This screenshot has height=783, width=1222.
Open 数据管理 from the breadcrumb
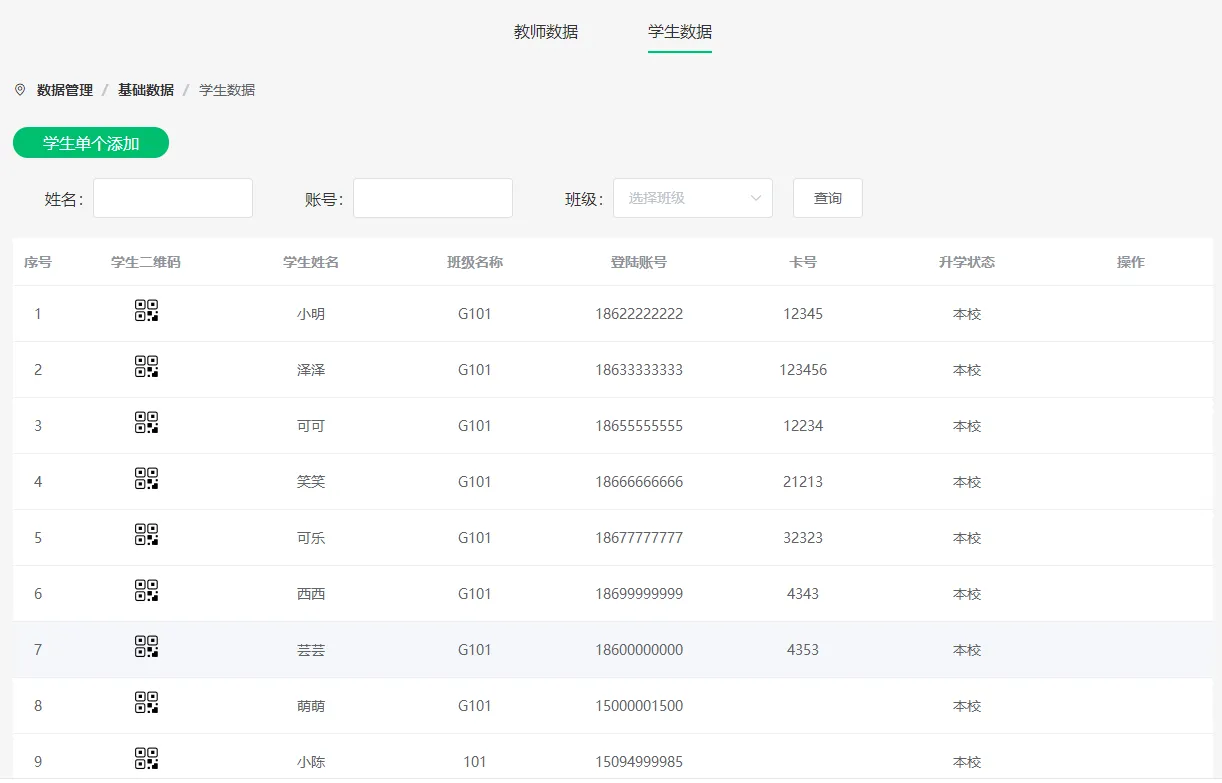click(x=63, y=89)
